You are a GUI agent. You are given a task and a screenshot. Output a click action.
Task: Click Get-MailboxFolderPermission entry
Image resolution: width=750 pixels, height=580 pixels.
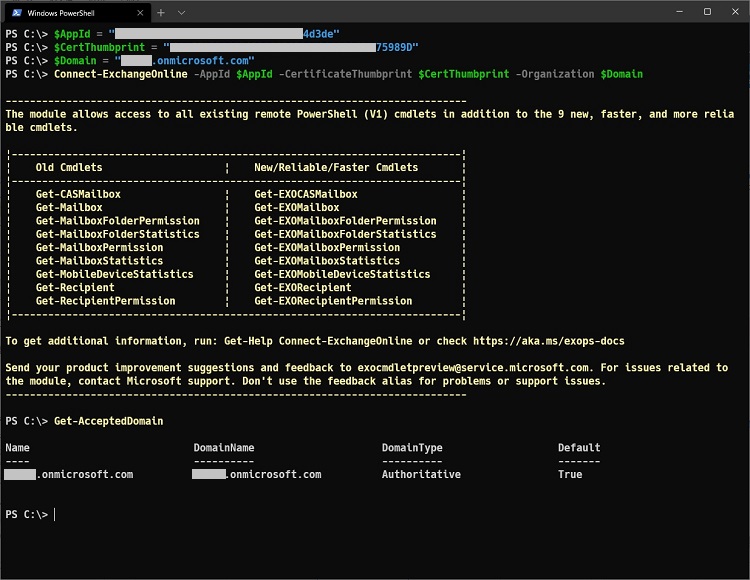click(x=118, y=221)
